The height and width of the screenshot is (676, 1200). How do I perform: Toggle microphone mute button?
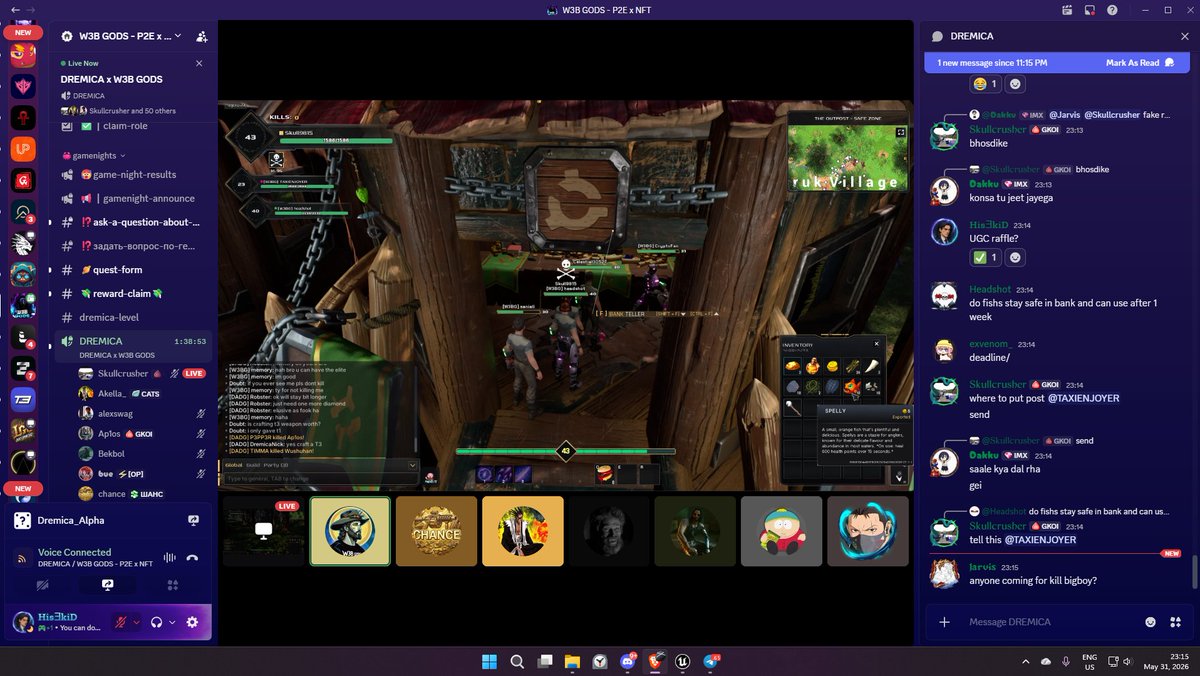pyautogui.click(x=121, y=622)
